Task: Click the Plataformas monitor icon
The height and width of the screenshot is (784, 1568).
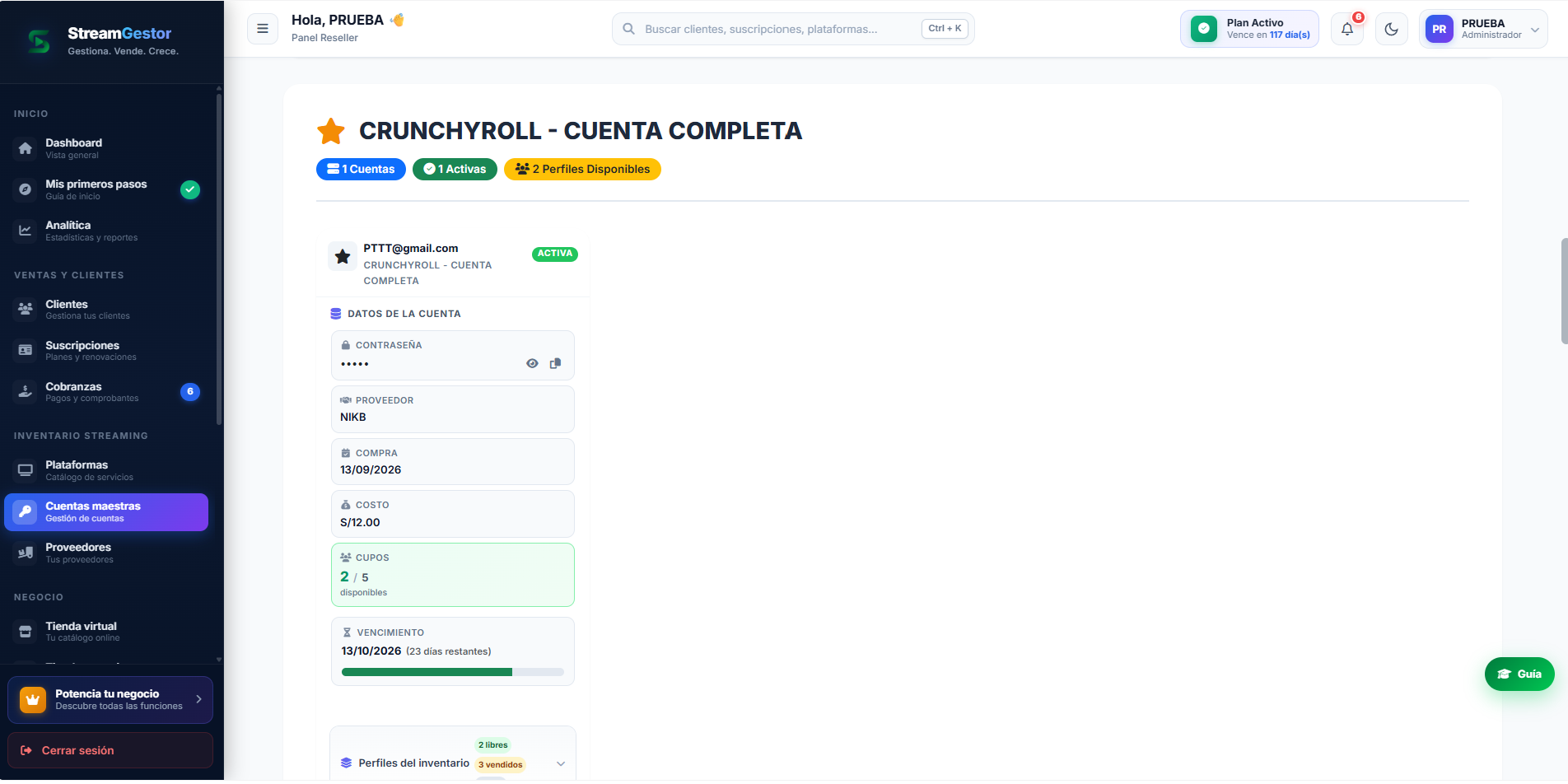Action: [26, 470]
